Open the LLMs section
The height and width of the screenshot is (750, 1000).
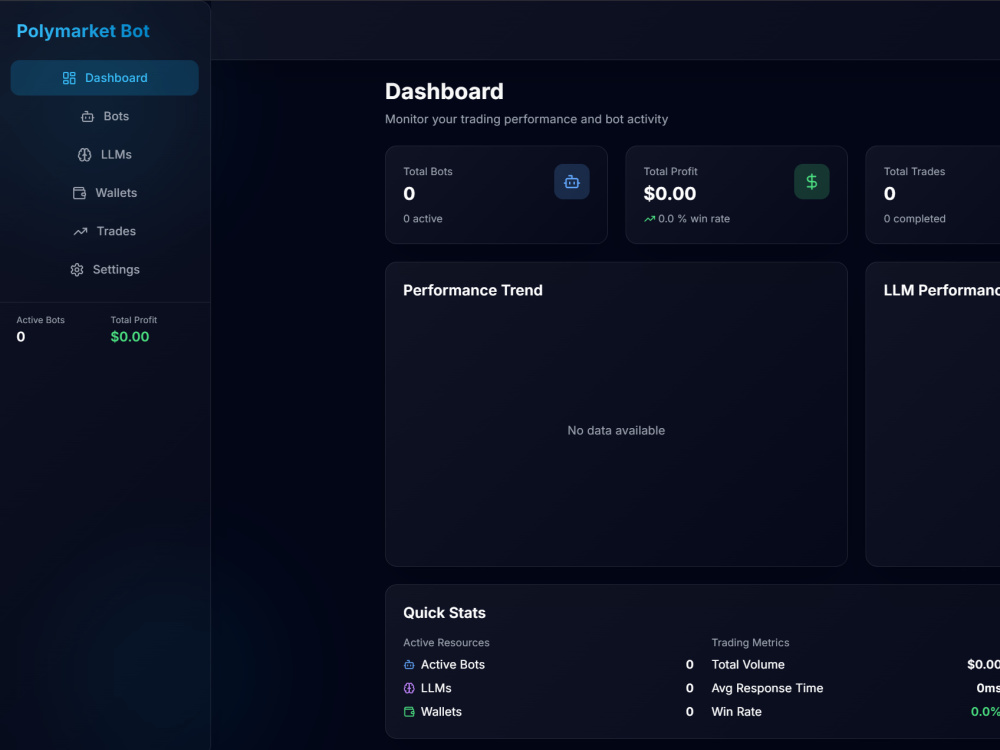pyautogui.click(x=105, y=155)
